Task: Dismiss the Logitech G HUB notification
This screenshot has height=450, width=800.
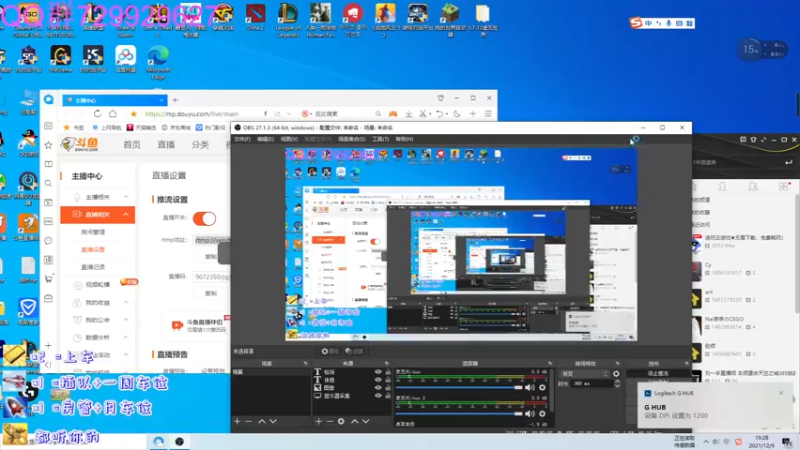Action: click(781, 393)
